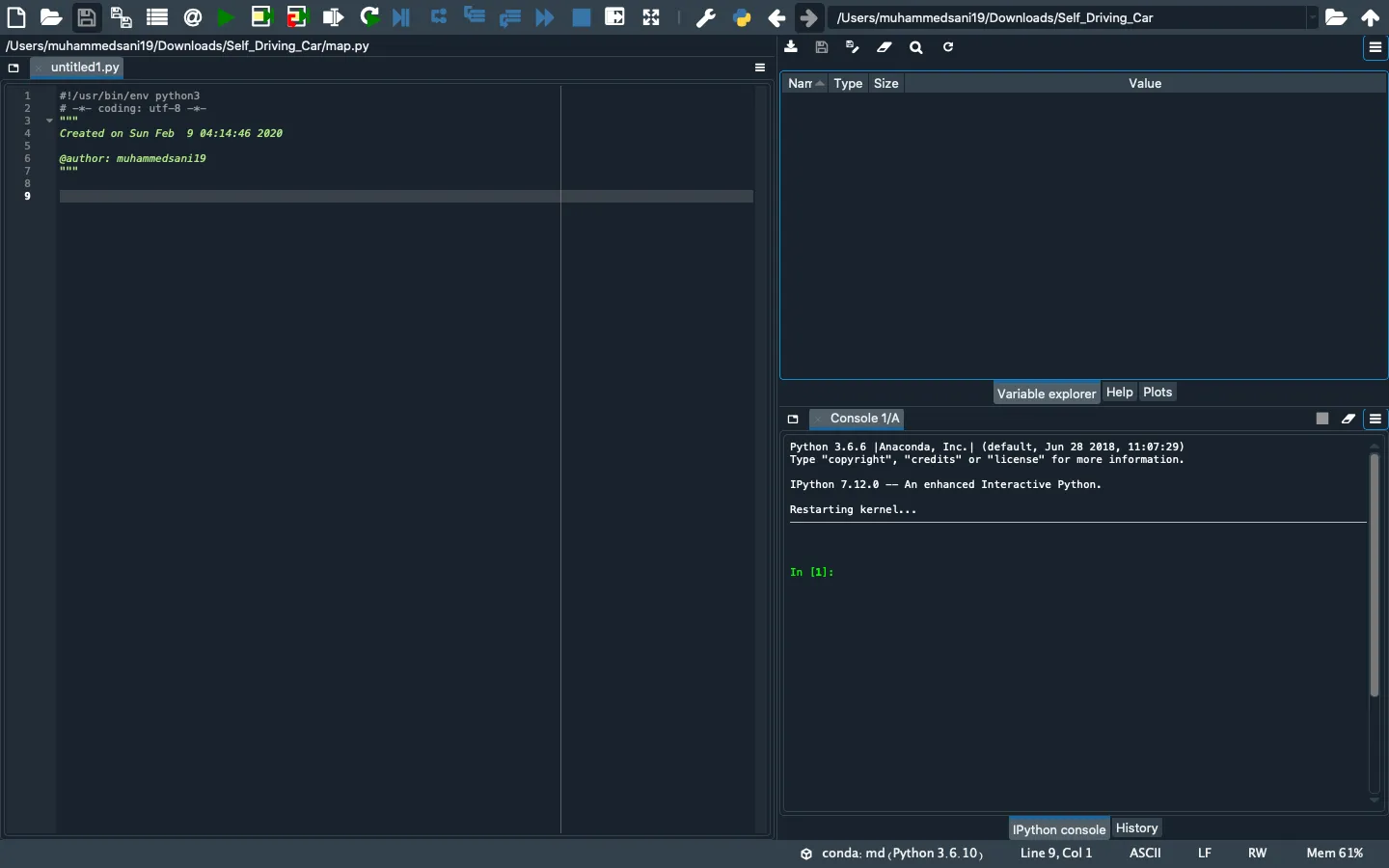Open the file list manager icon
The image size is (1389, 868).
point(157,17)
